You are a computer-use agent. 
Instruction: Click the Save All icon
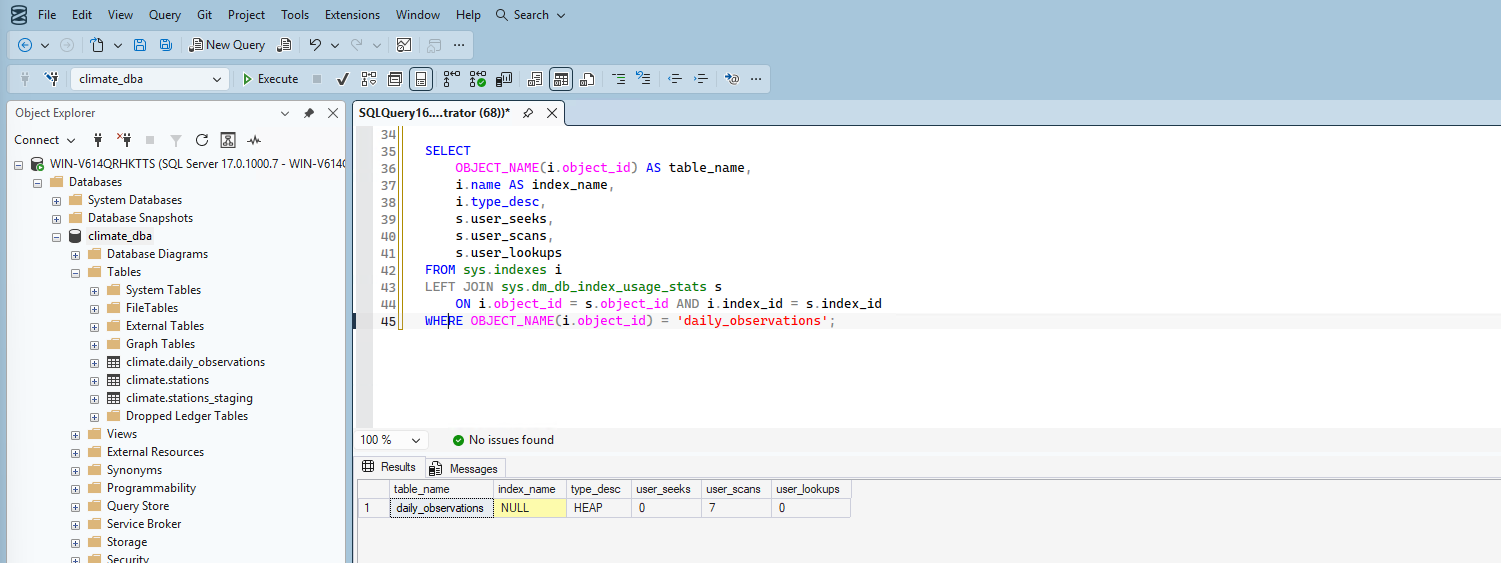[166, 45]
